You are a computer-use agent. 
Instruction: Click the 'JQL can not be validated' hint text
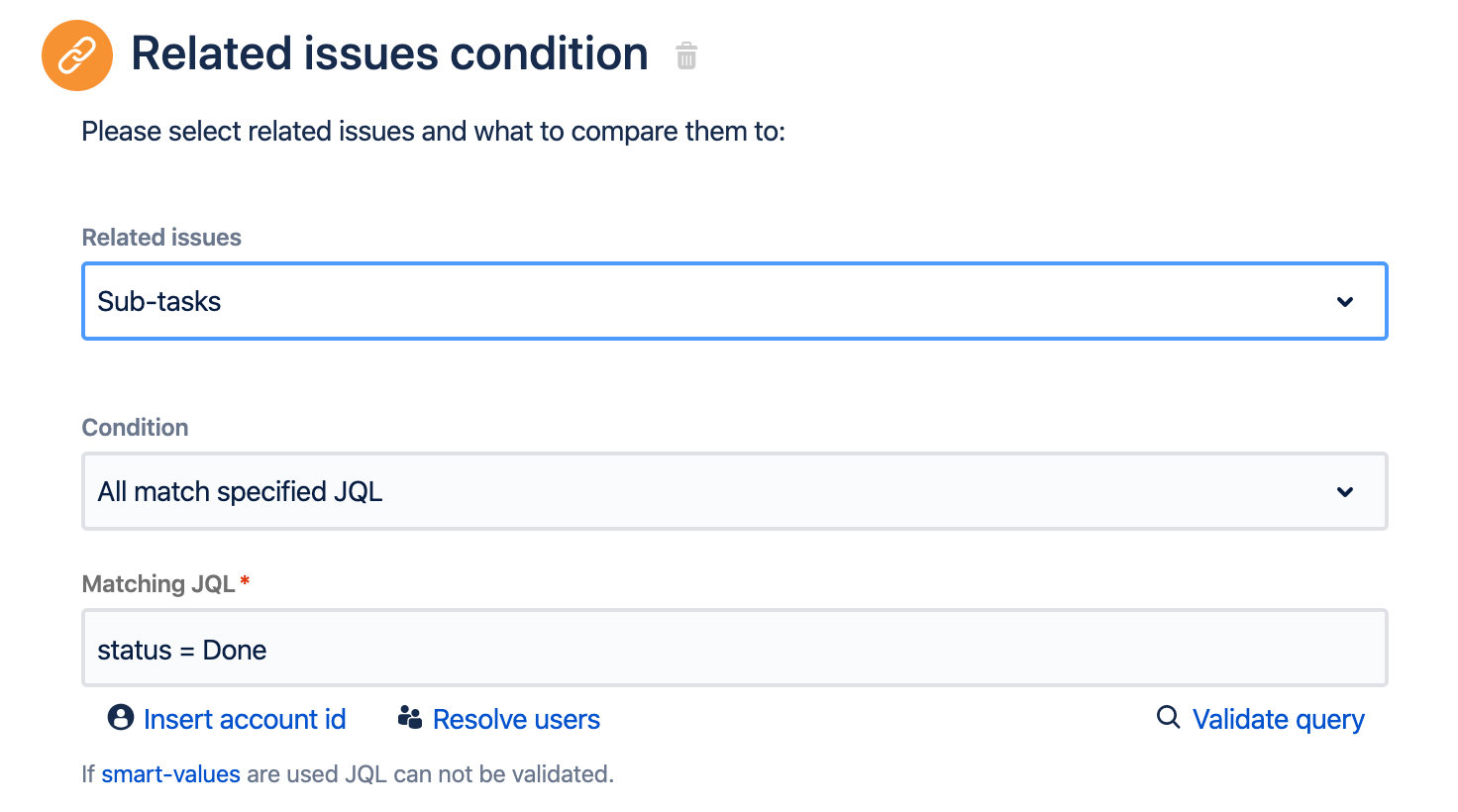pyautogui.click(x=479, y=774)
